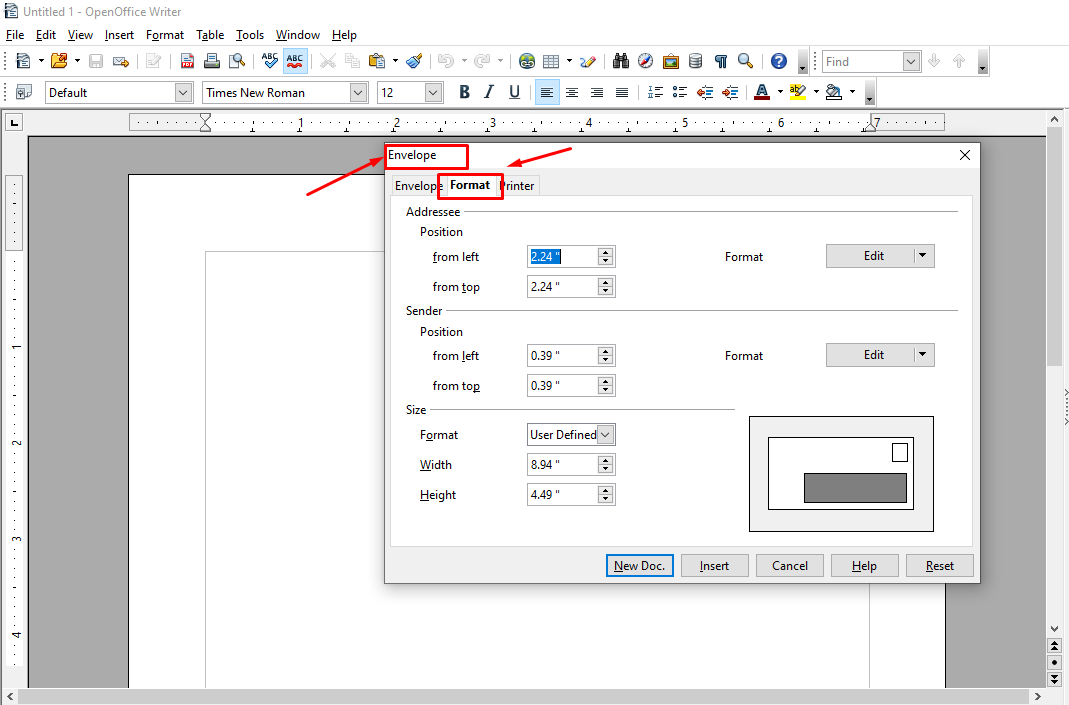Click the Font Color icon
1069x705 pixels.
(761, 92)
